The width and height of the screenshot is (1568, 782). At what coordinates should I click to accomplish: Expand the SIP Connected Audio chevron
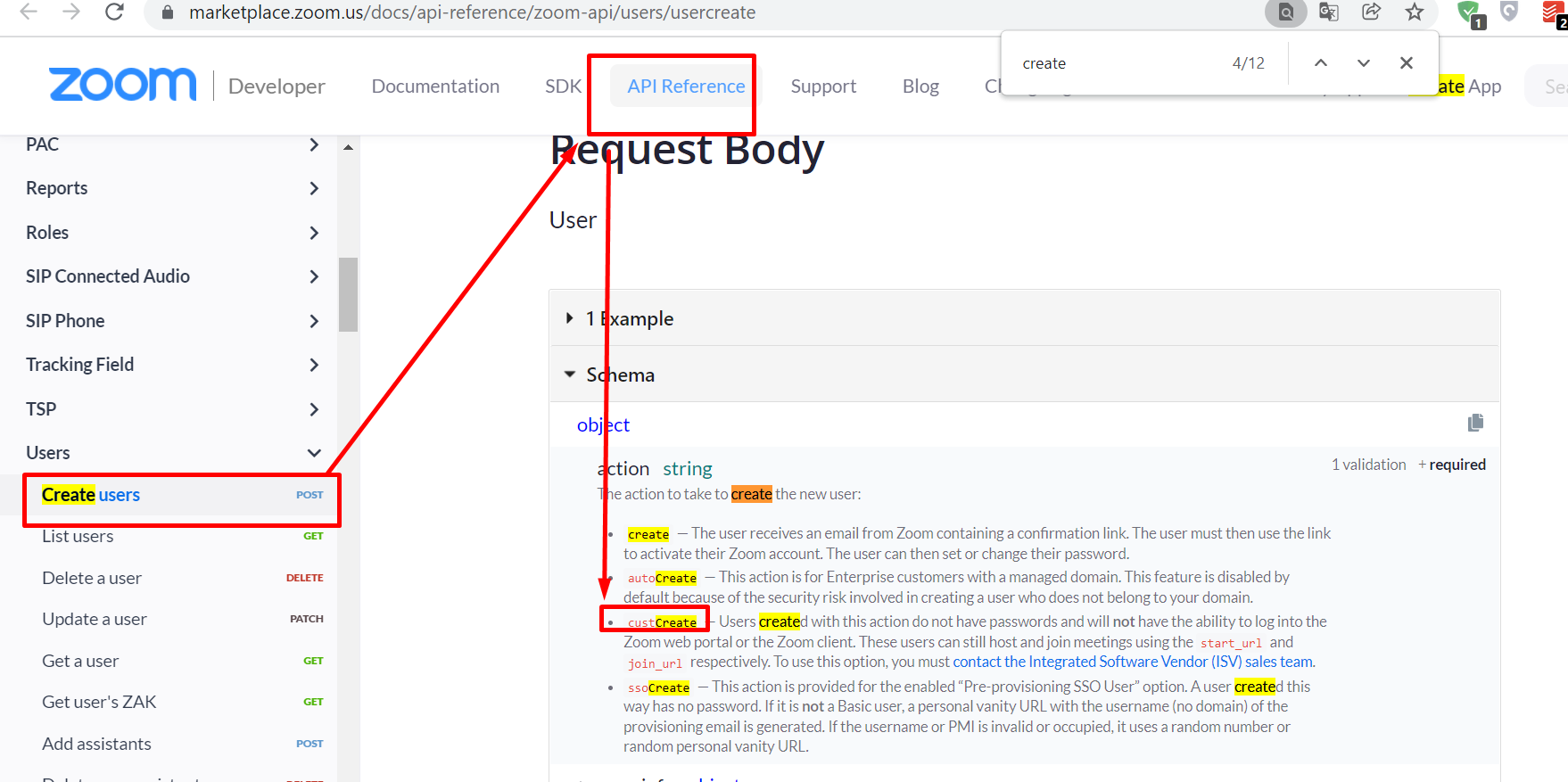[314, 276]
